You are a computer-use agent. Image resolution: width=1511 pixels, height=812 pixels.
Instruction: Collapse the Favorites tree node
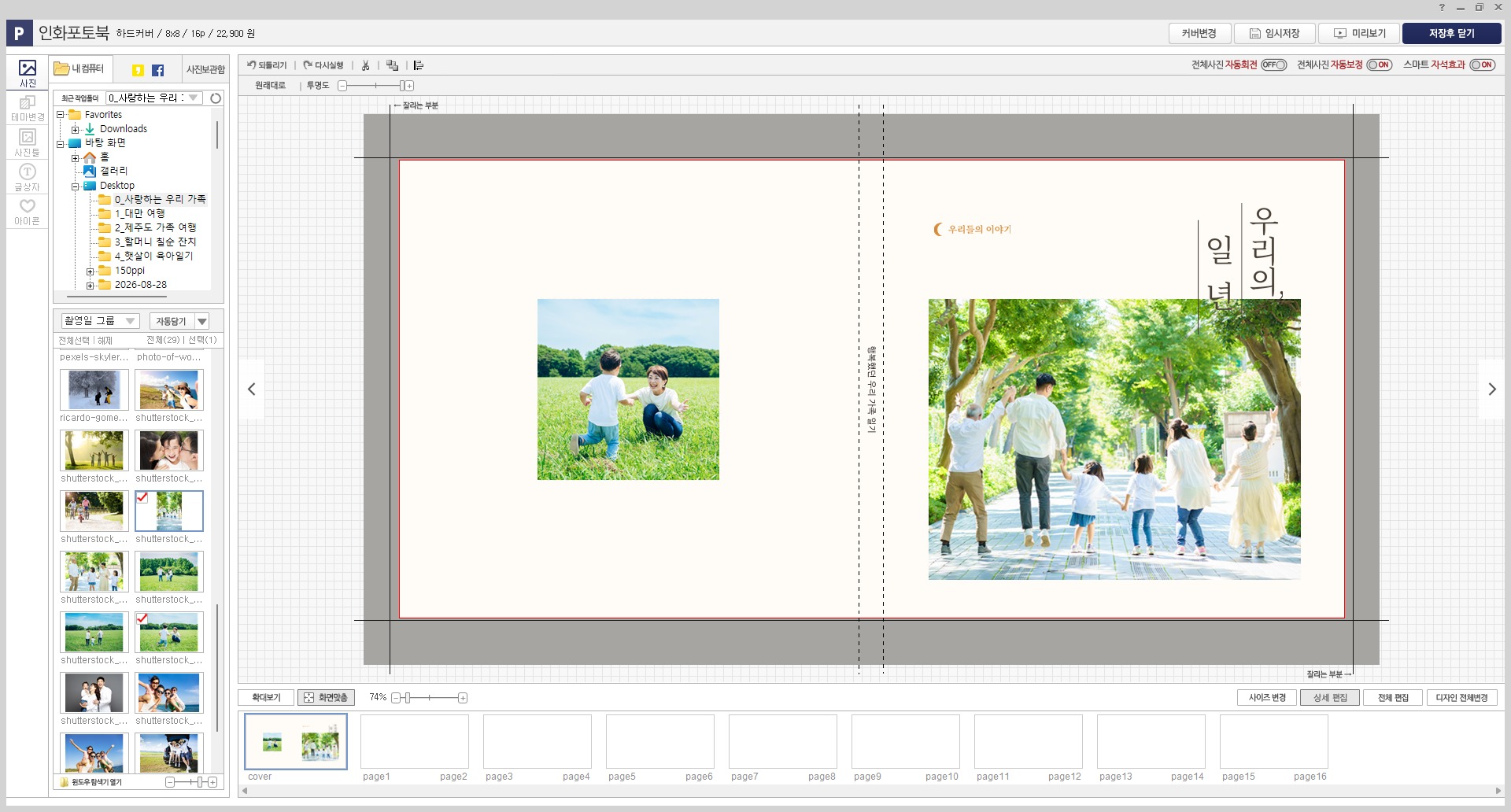61,115
